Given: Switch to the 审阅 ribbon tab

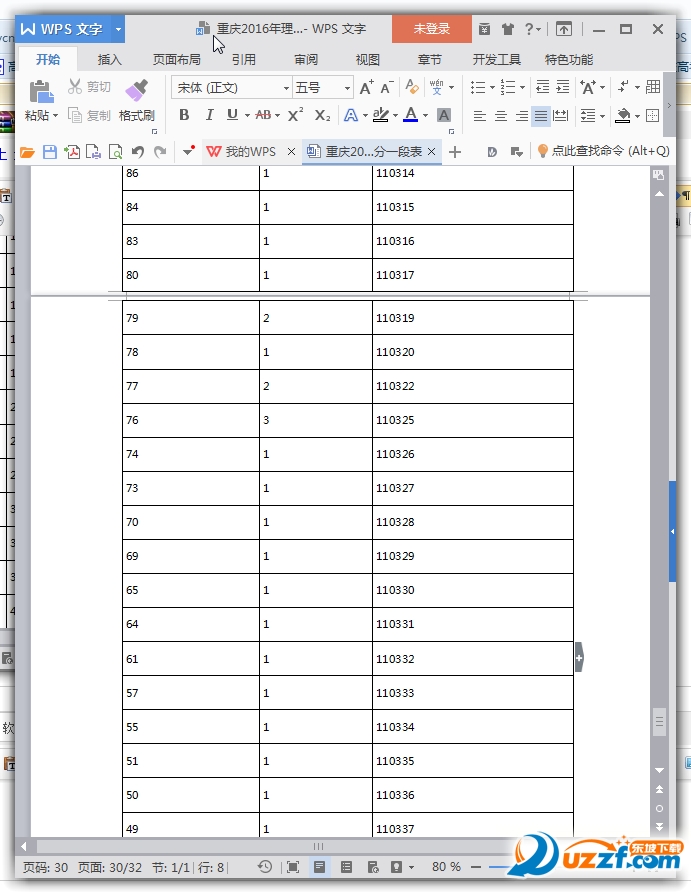Looking at the screenshot, I should coord(306,59).
